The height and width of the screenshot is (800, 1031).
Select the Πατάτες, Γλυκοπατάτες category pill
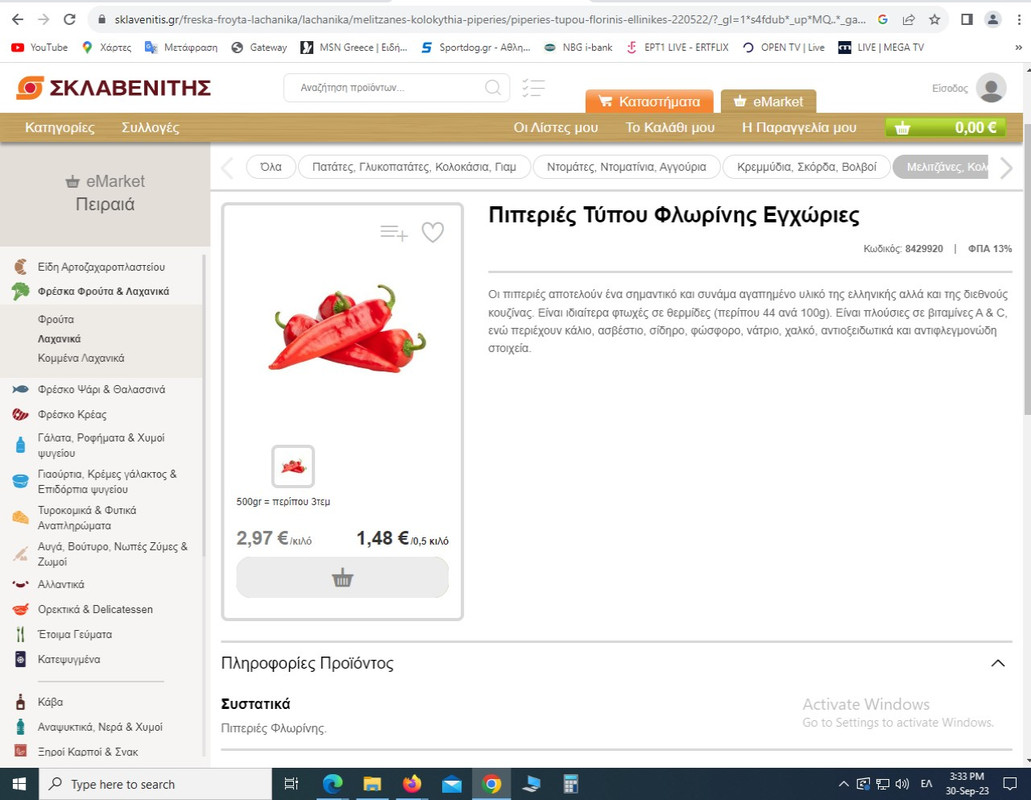(414, 167)
